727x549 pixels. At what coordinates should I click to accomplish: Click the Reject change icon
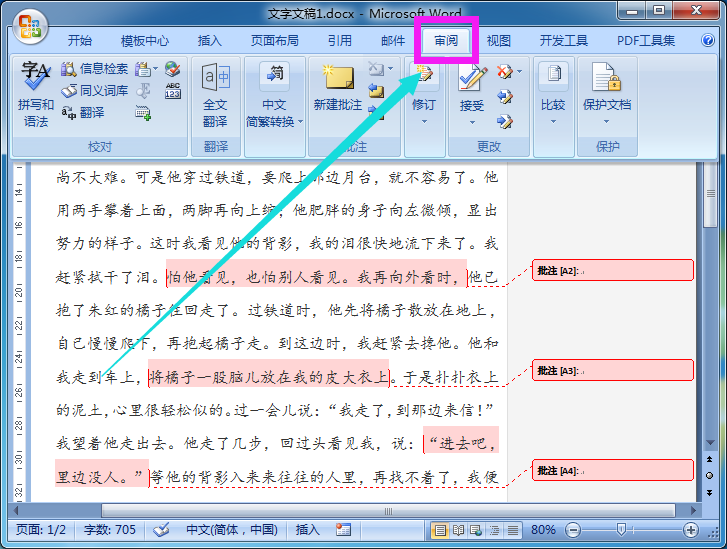tap(504, 71)
